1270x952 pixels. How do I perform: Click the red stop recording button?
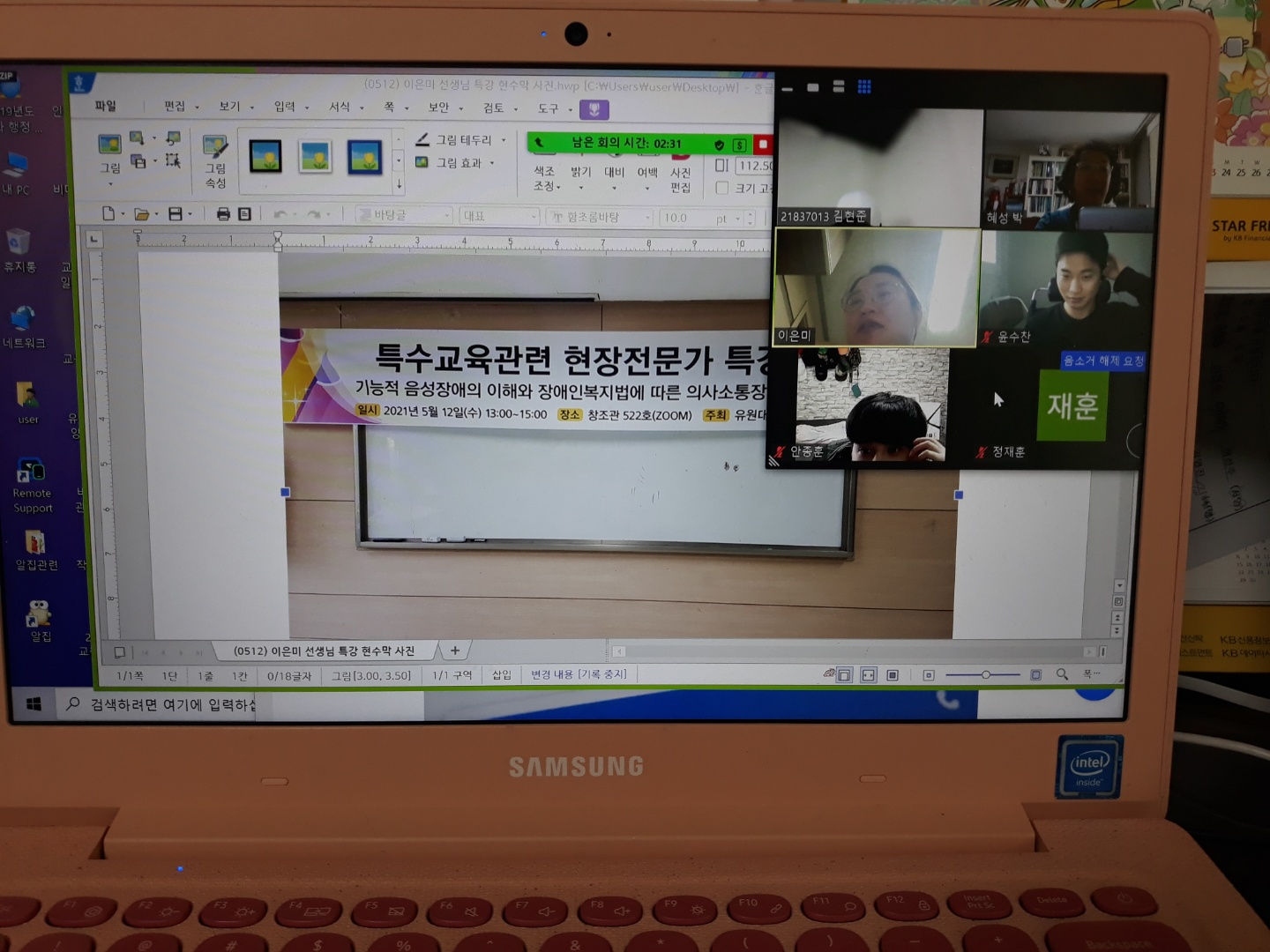[x=763, y=144]
